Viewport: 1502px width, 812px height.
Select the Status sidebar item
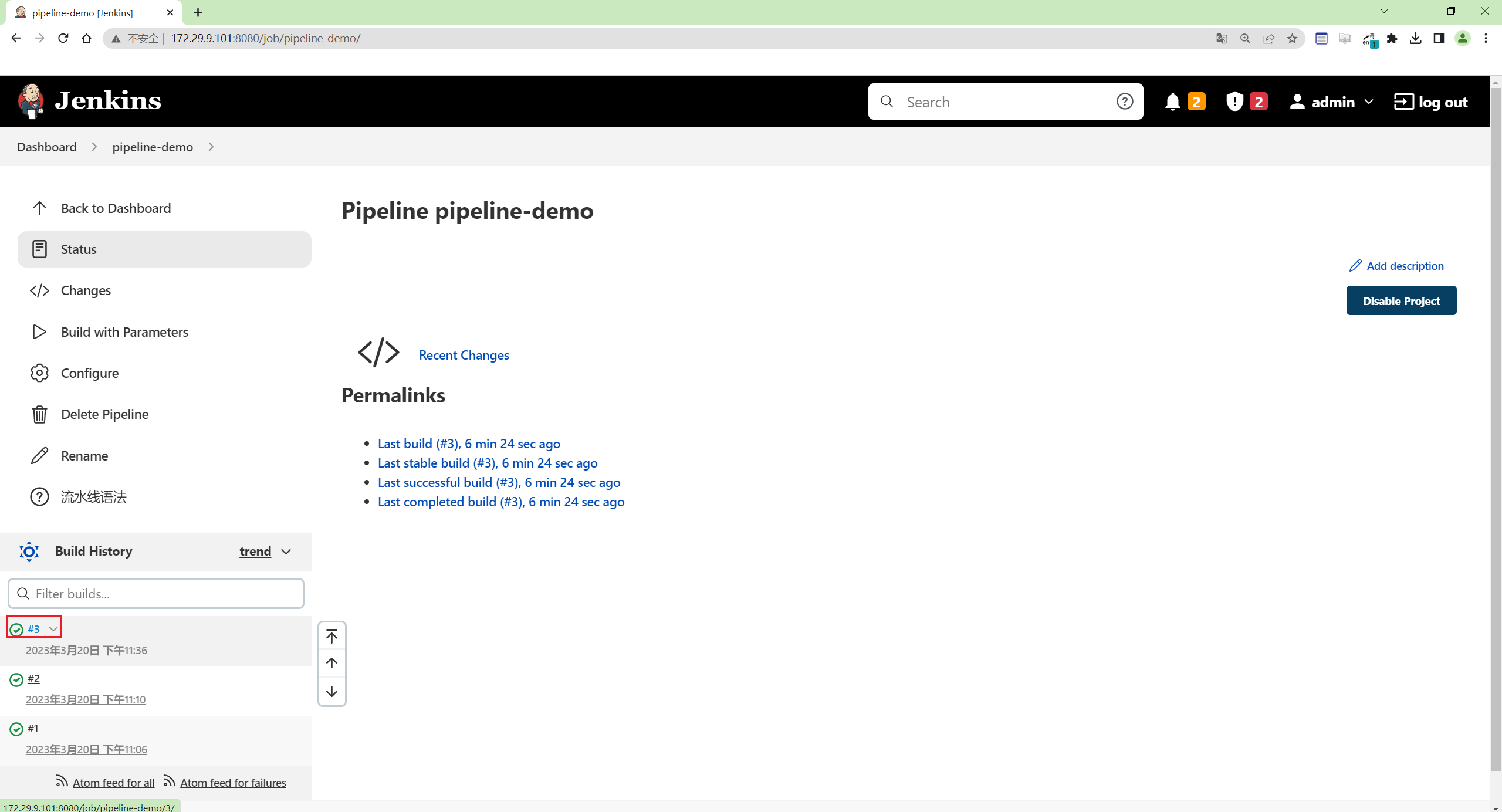click(x=164, y=249)
